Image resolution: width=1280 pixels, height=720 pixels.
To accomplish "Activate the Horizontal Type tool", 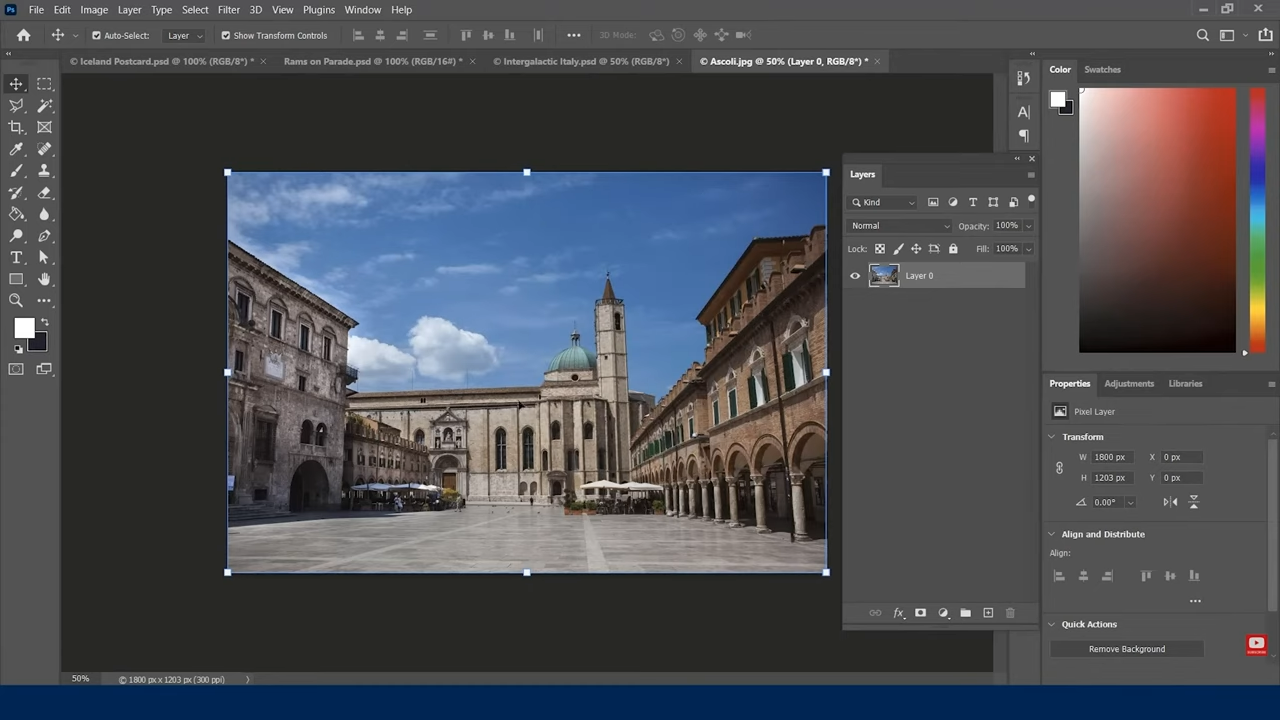I will [16, 258].
